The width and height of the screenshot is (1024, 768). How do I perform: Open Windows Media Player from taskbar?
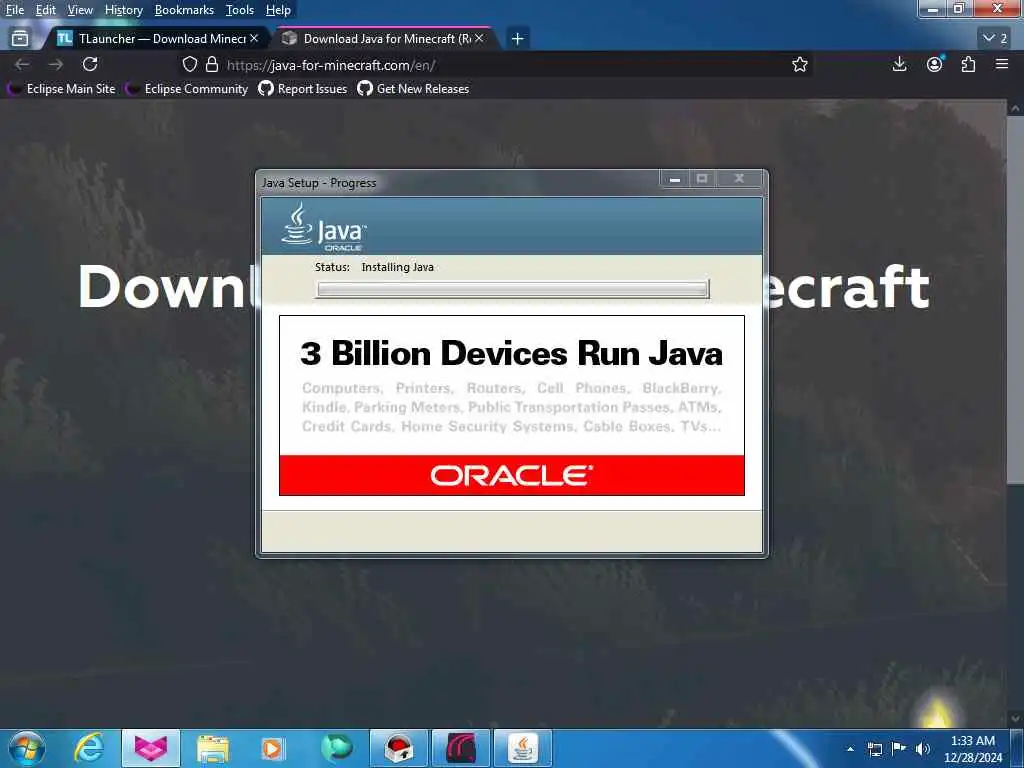point(273,748)
